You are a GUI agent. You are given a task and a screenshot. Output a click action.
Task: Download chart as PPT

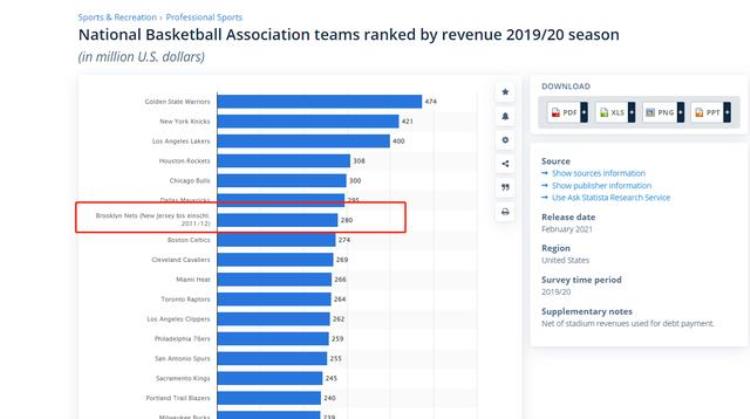[707, 112]
